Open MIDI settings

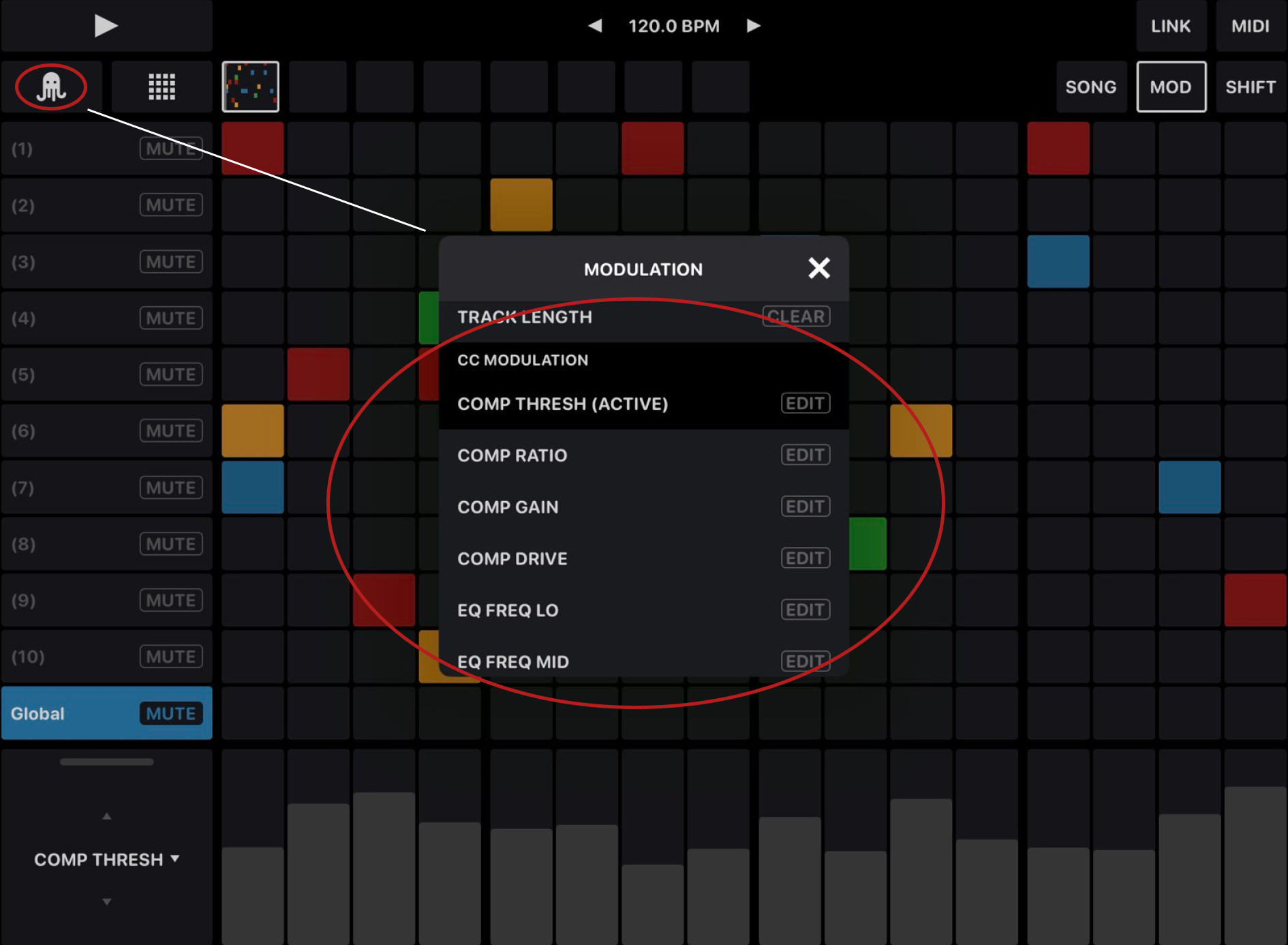1251,26
